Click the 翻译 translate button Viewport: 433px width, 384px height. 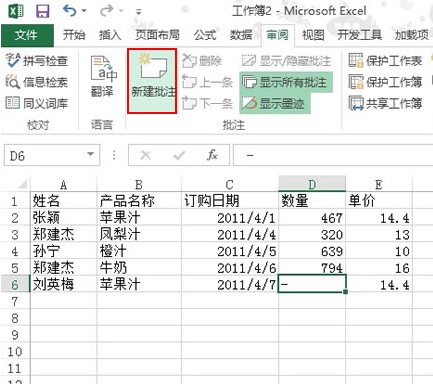pyautogui.click(x=103, y=76)
